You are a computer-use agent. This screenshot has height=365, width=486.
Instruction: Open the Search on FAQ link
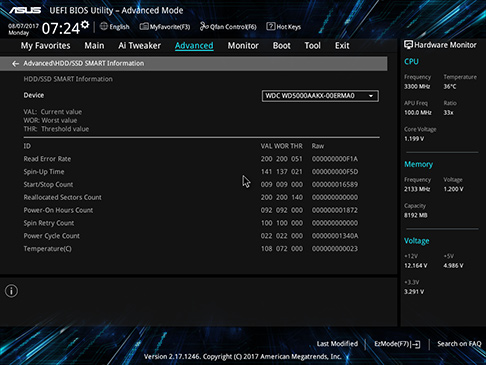459,344
